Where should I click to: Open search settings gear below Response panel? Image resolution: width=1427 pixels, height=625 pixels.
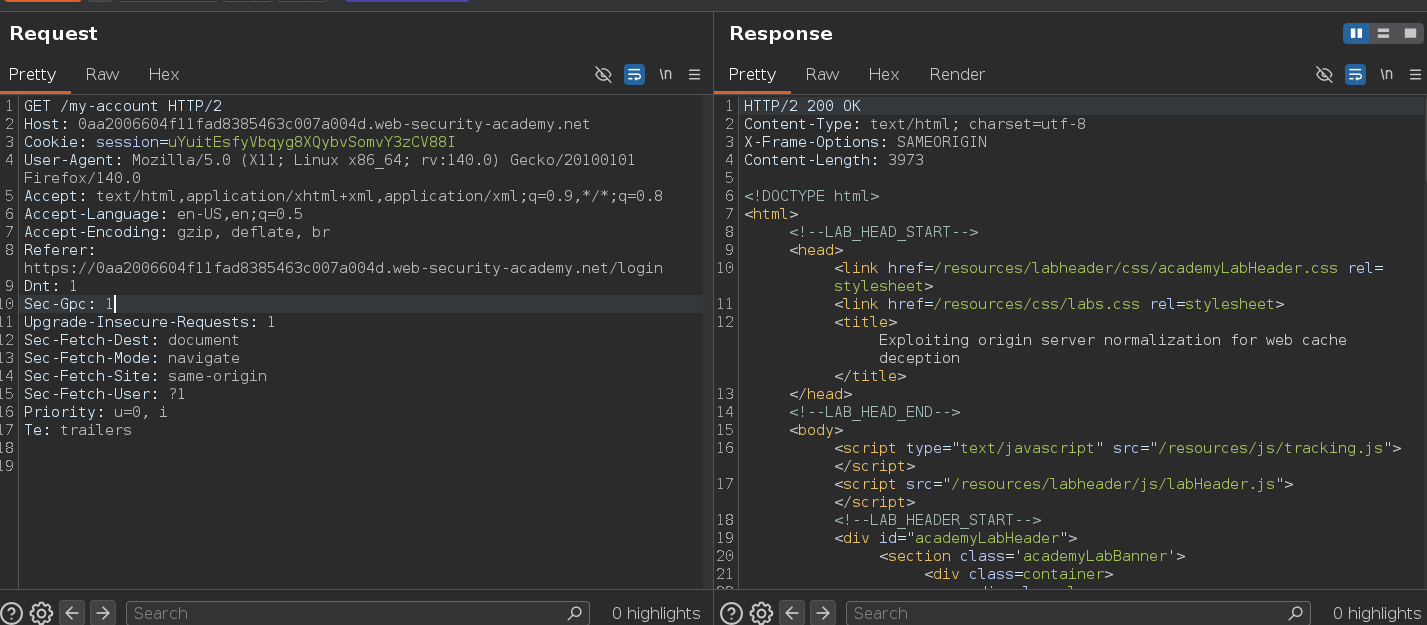pos(761,613)
